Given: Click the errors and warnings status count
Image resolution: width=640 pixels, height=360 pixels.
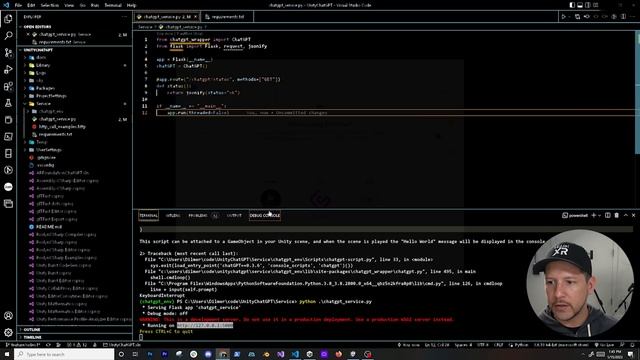Looking at the screenshot, I should pos(77,345).
